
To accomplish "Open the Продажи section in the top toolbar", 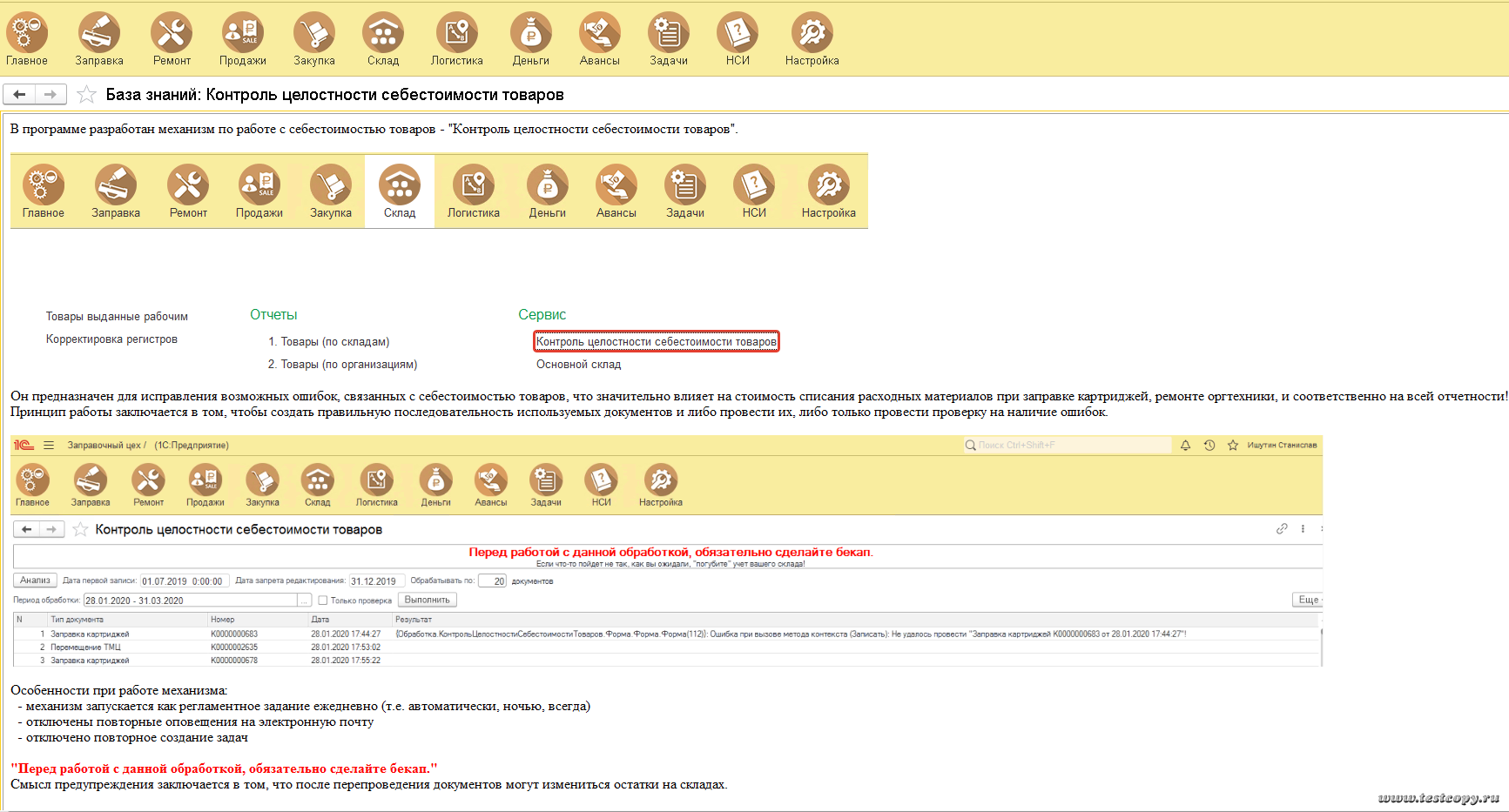I will click(243, 39).
